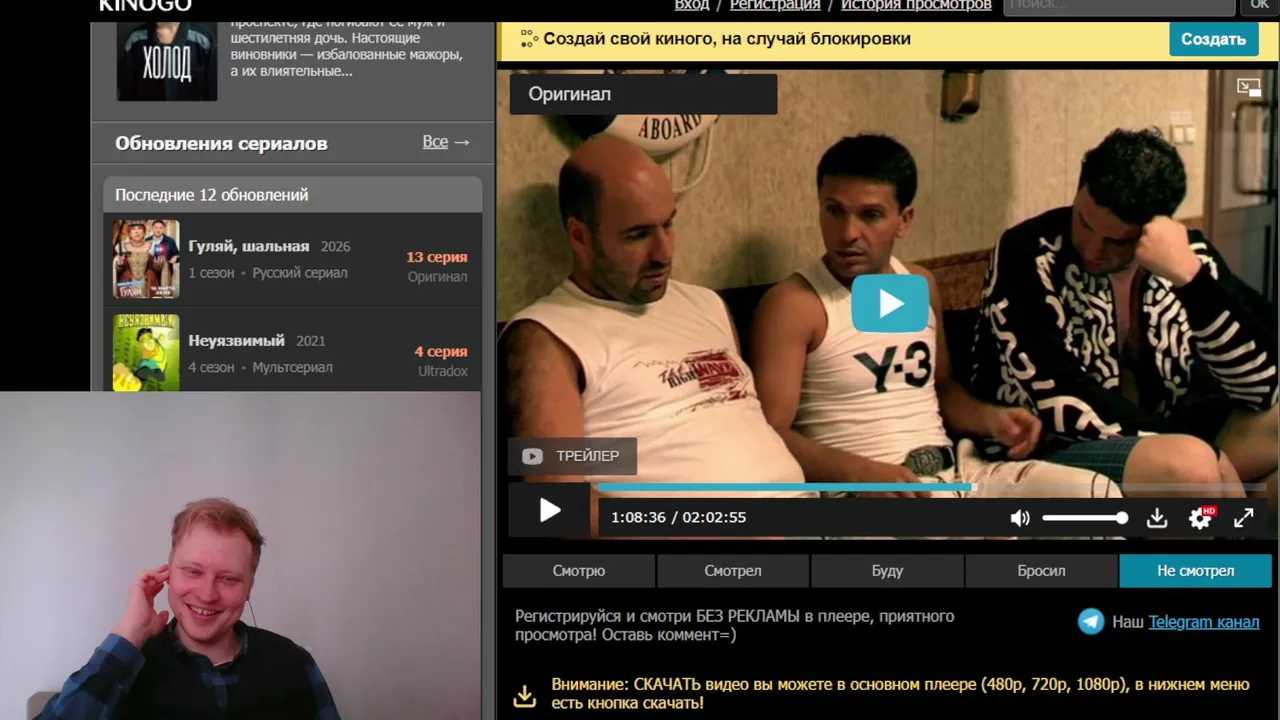Click the Создать button in yellow banner
1280x720 pixels.
(x=1213, y=39)
